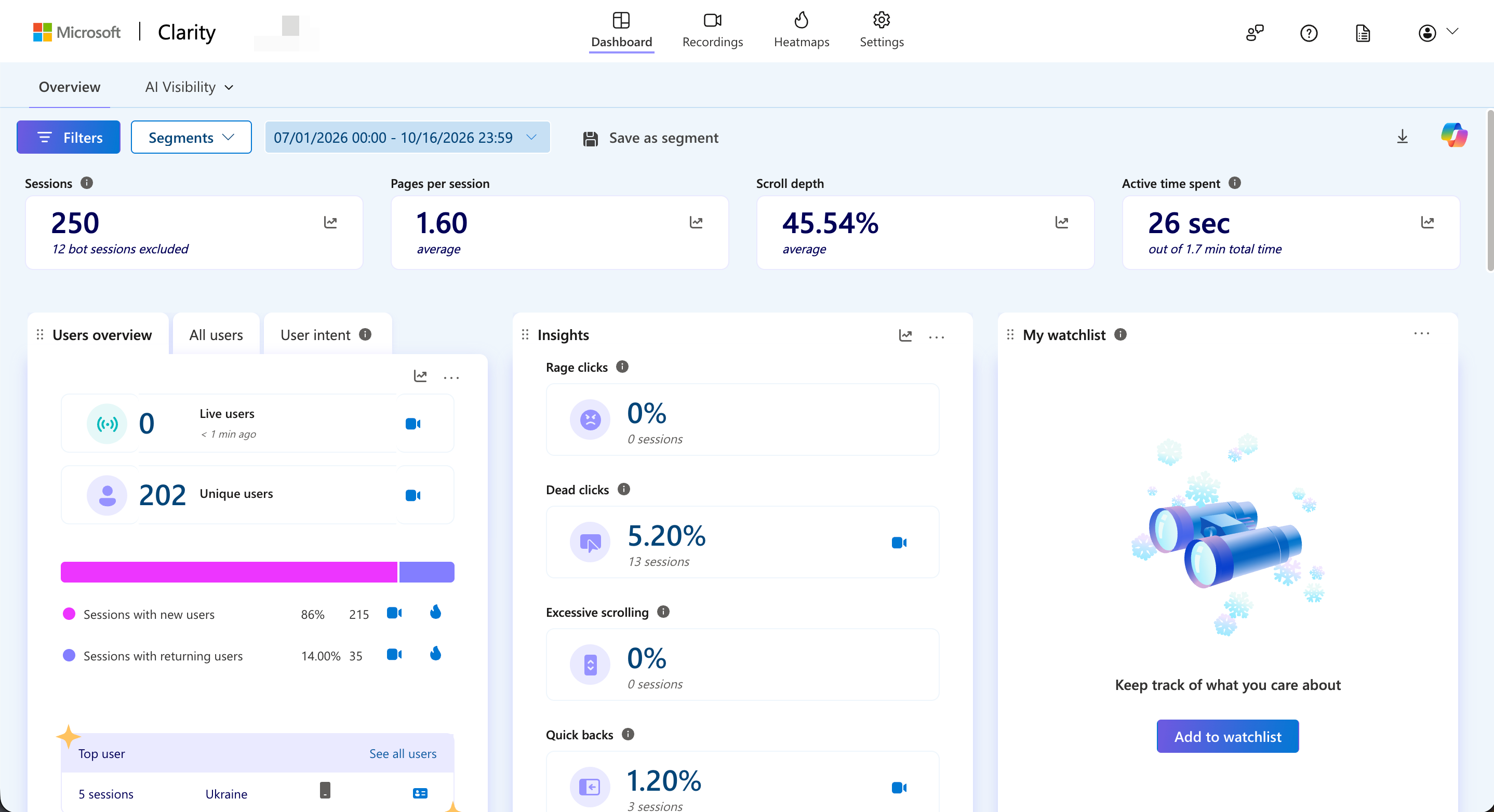Open the feedback people icon in header
1494x812 pixels.
tap(1255, 33)
